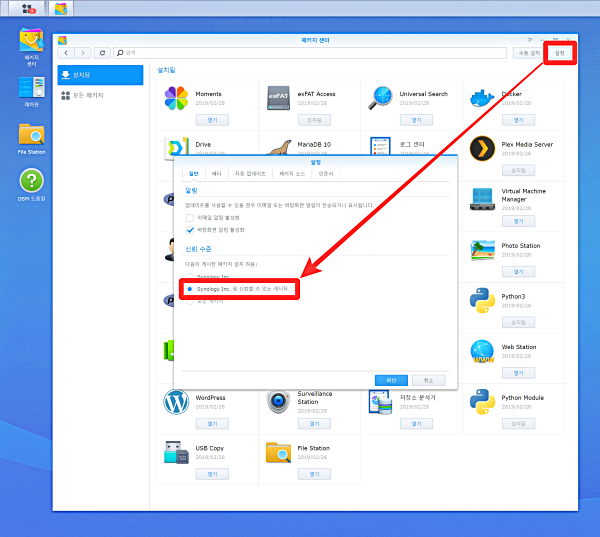This screenshot has width=600, height=537.
Task: Switch to Beta (베타) settings tab
Action: tap(217, 174)
